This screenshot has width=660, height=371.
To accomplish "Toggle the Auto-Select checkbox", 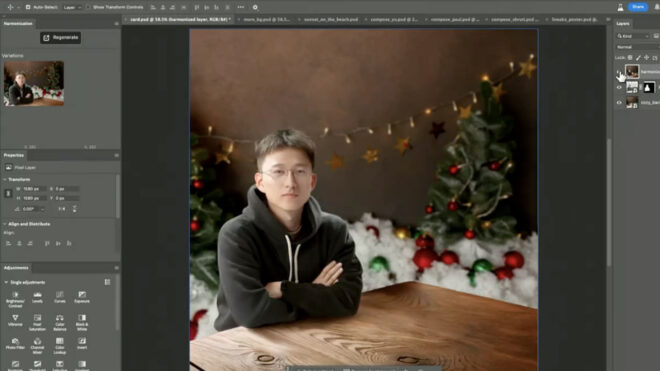I will point(28,7).
